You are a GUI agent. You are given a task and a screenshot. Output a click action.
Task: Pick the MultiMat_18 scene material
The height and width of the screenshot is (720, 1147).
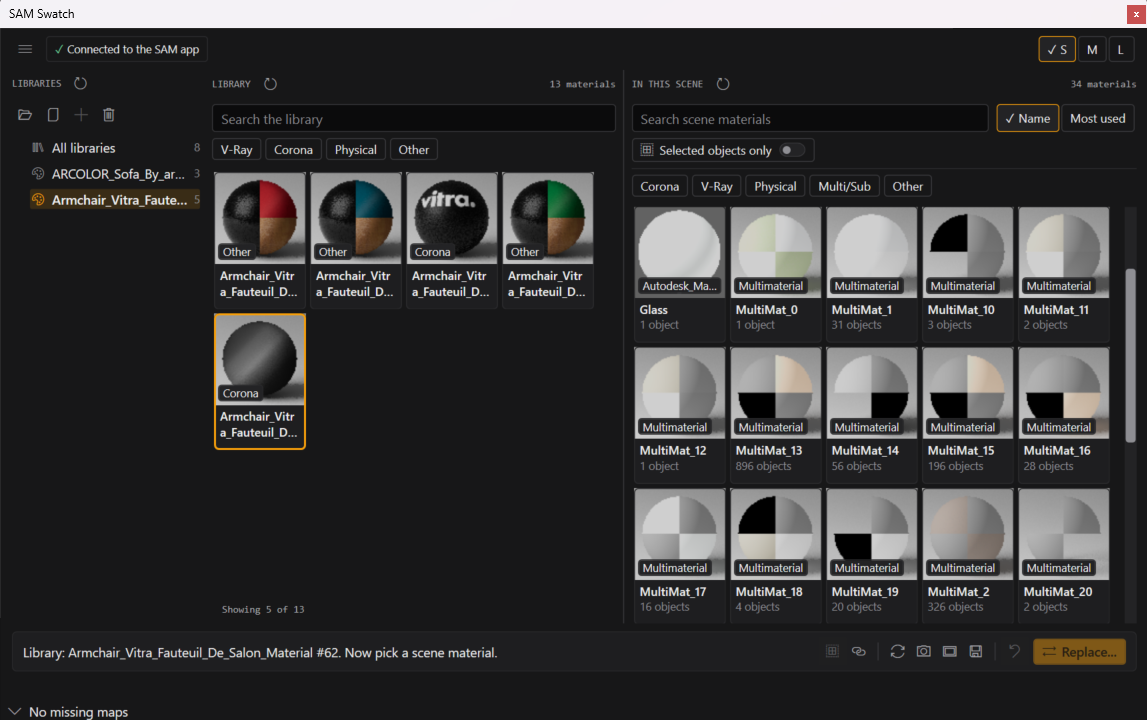pyautogui.click(x=775, y=555)
